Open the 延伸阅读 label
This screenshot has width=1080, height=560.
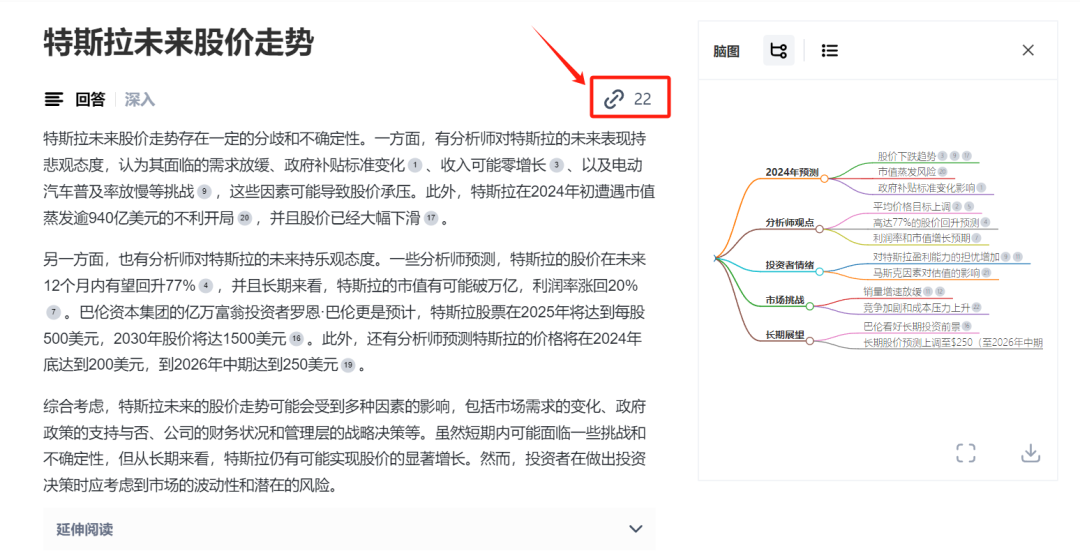[x=84, y=529]
